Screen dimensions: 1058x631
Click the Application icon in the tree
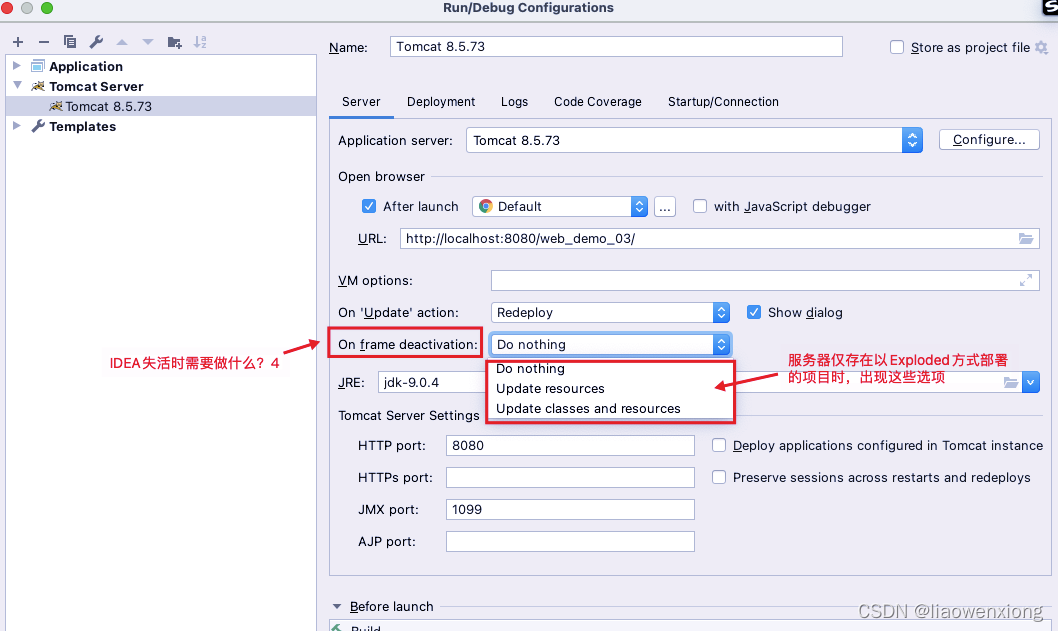coord(38,66)
